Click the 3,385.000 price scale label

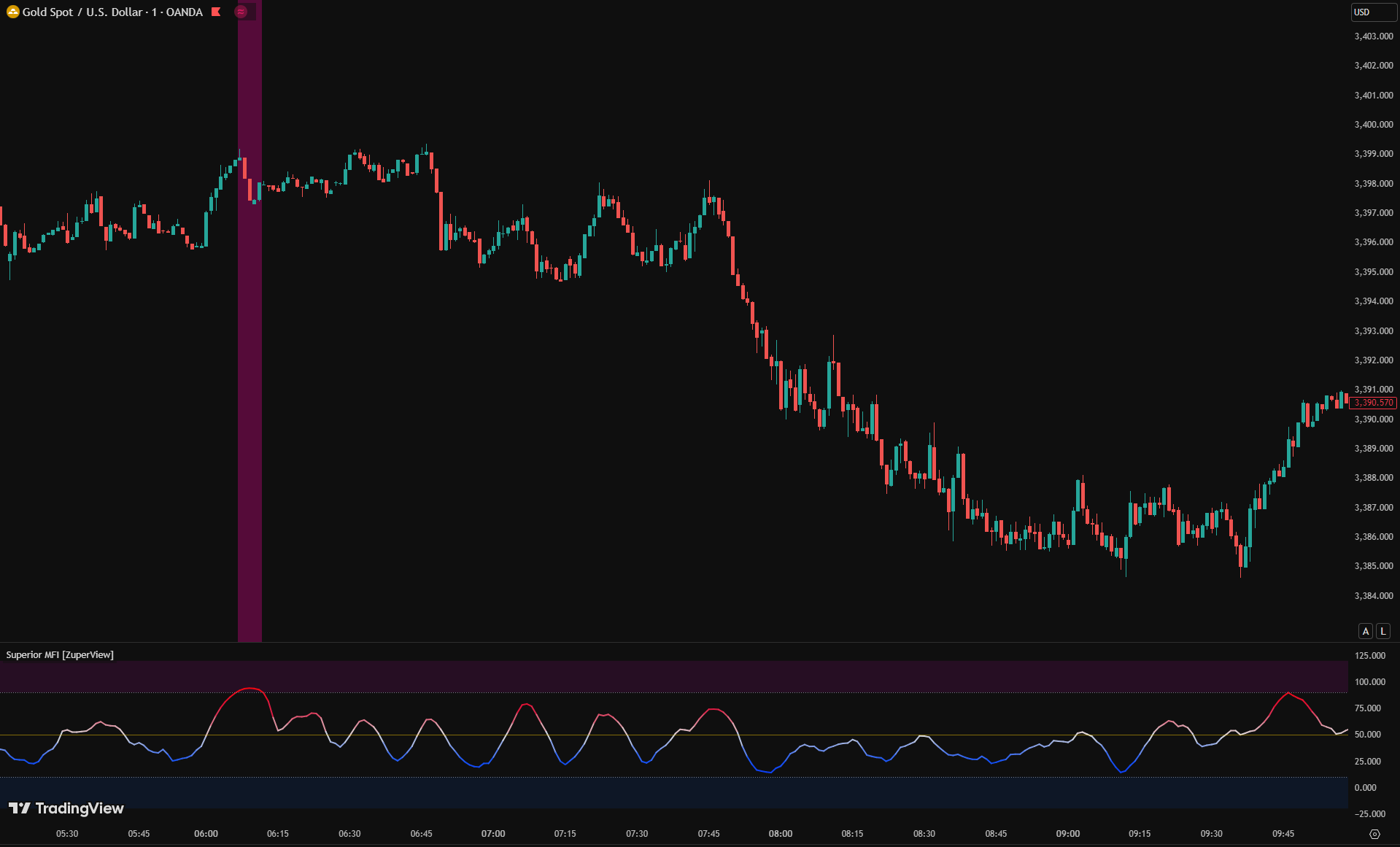[1373, 566]
